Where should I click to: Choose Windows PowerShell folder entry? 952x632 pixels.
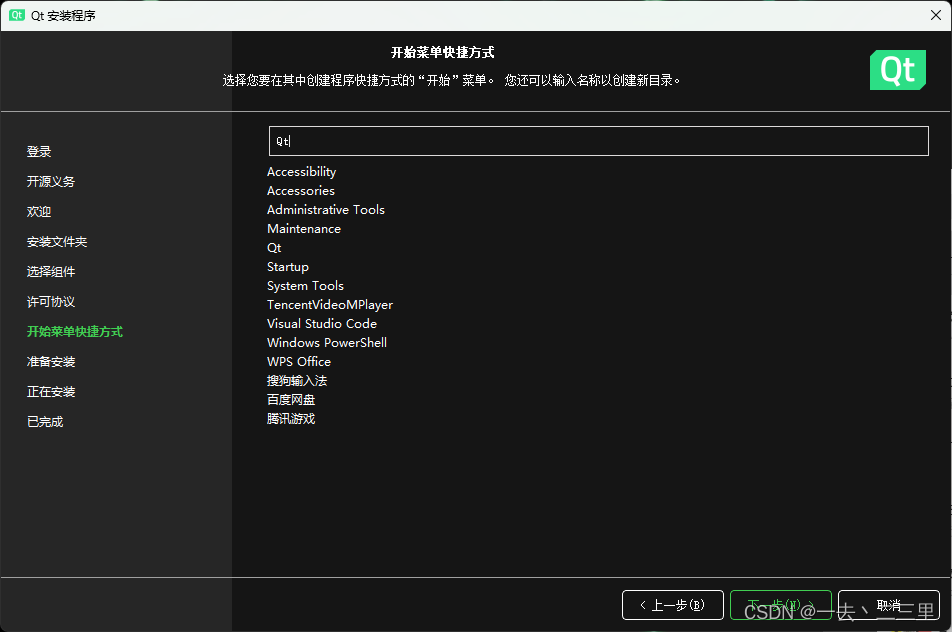pyautogui.click(x=327, y=342)
